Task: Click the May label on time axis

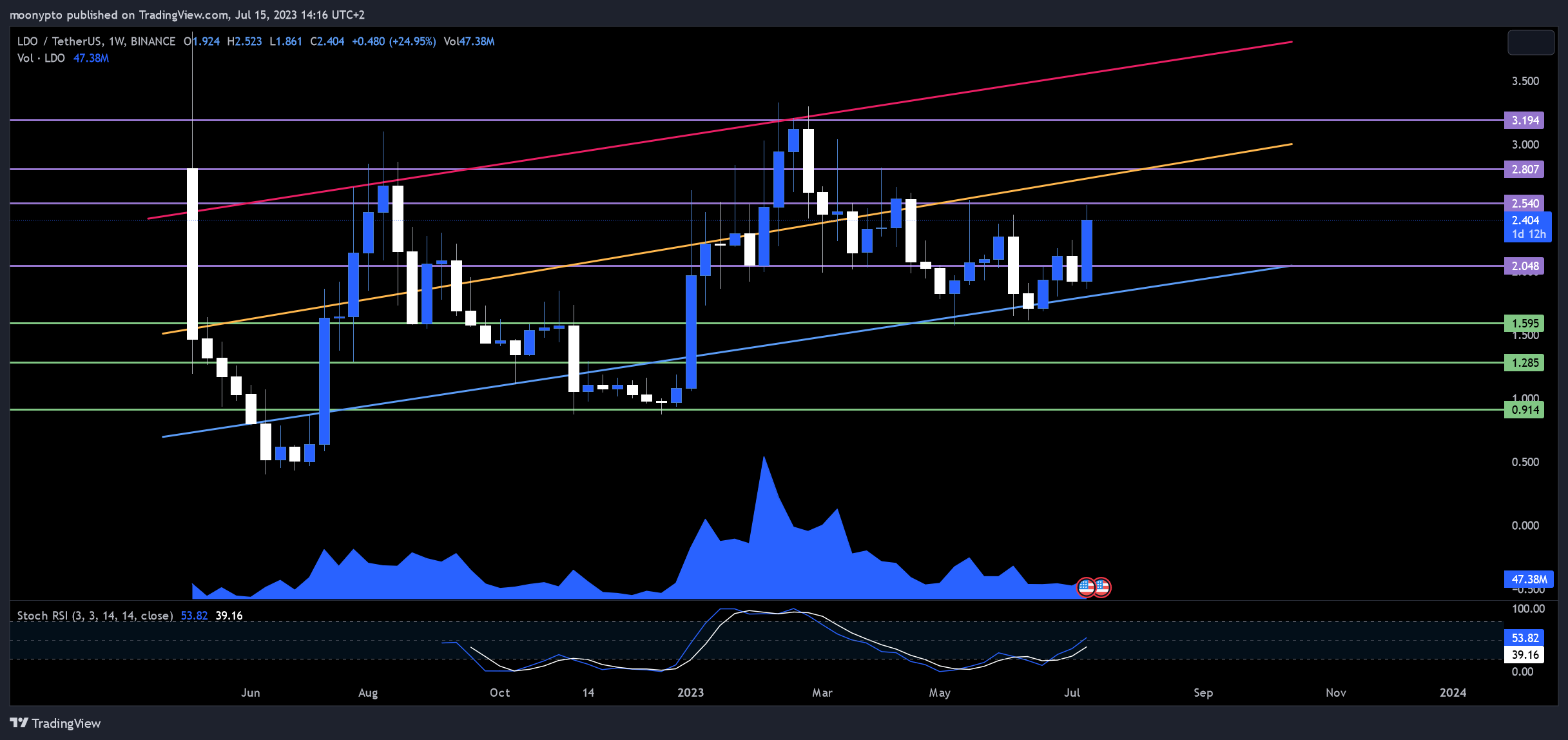Action: tap(940, 692)
